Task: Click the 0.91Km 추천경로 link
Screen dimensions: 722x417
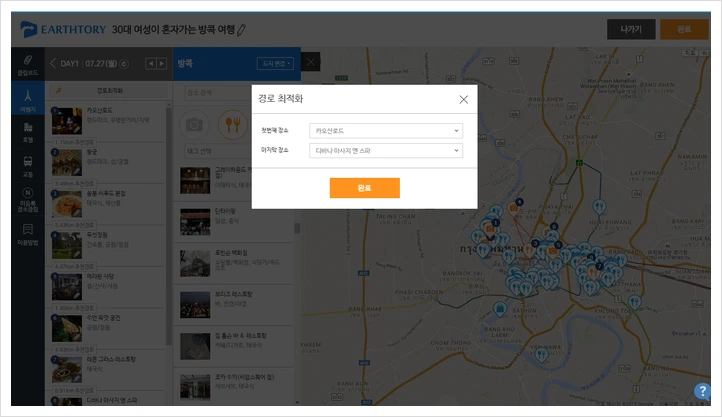Action: coord(74,390)
